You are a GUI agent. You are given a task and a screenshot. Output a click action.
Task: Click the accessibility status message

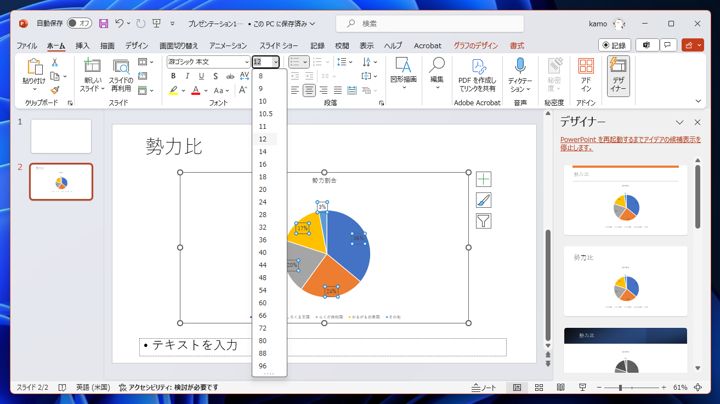coord(169,387)
